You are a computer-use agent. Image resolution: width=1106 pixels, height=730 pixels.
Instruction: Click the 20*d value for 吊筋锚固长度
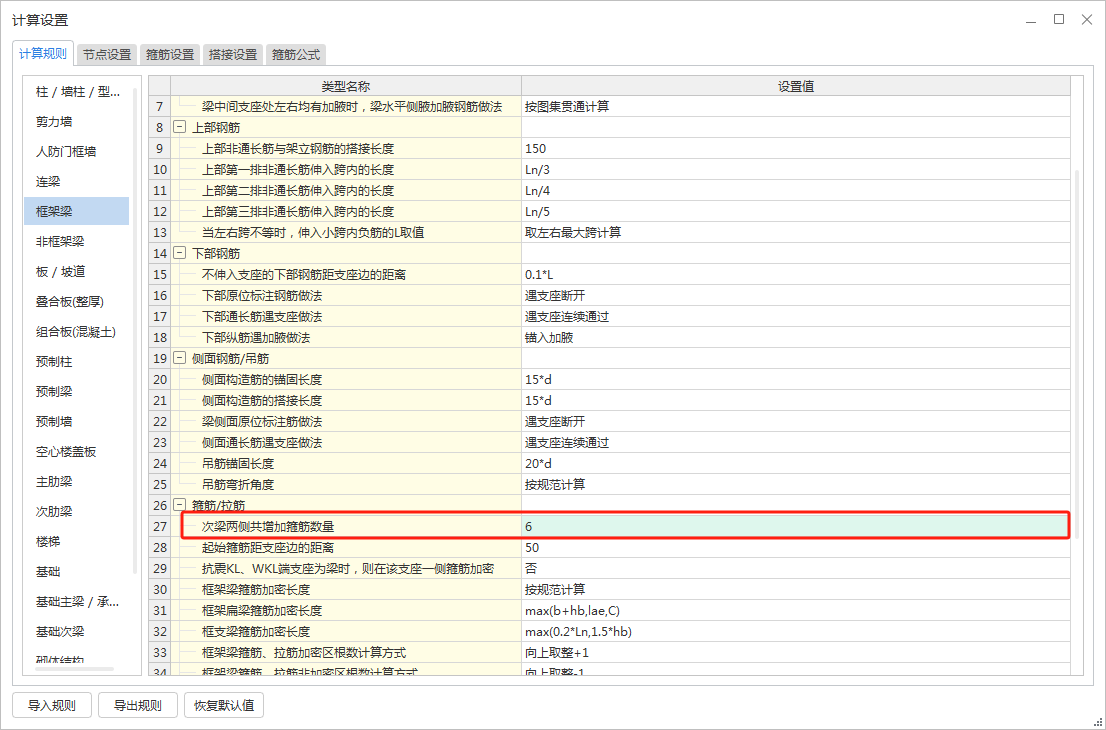795,463
